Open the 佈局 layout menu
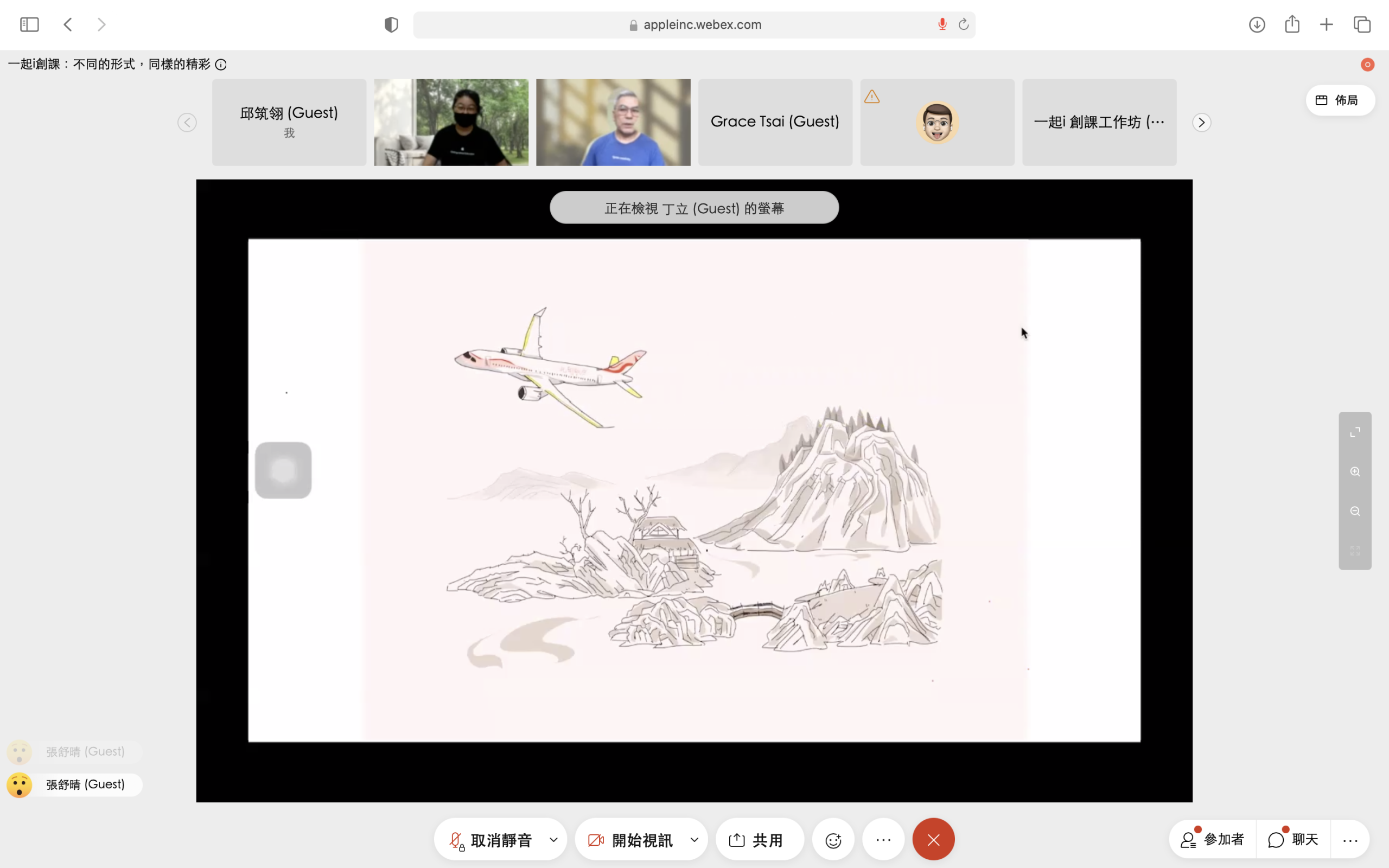Screen dimensions: 1389x868 1340,100
